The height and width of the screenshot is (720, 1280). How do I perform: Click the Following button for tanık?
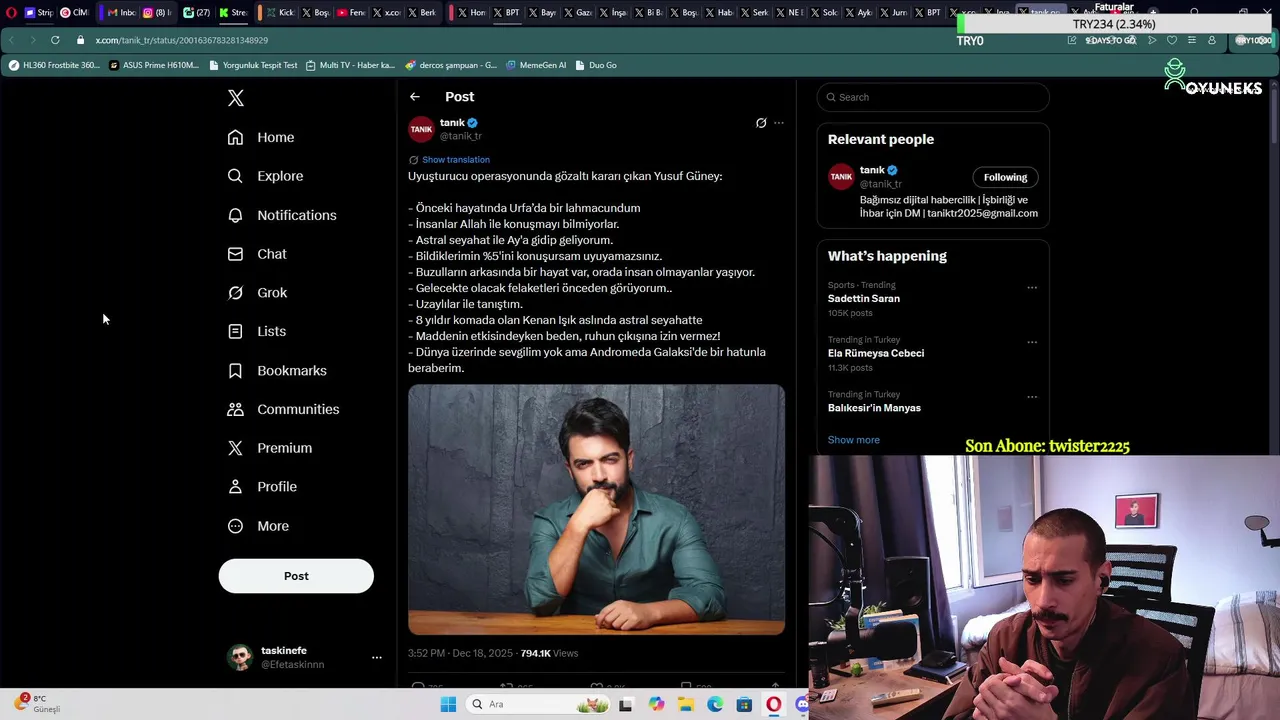[x=1005, y=177]
